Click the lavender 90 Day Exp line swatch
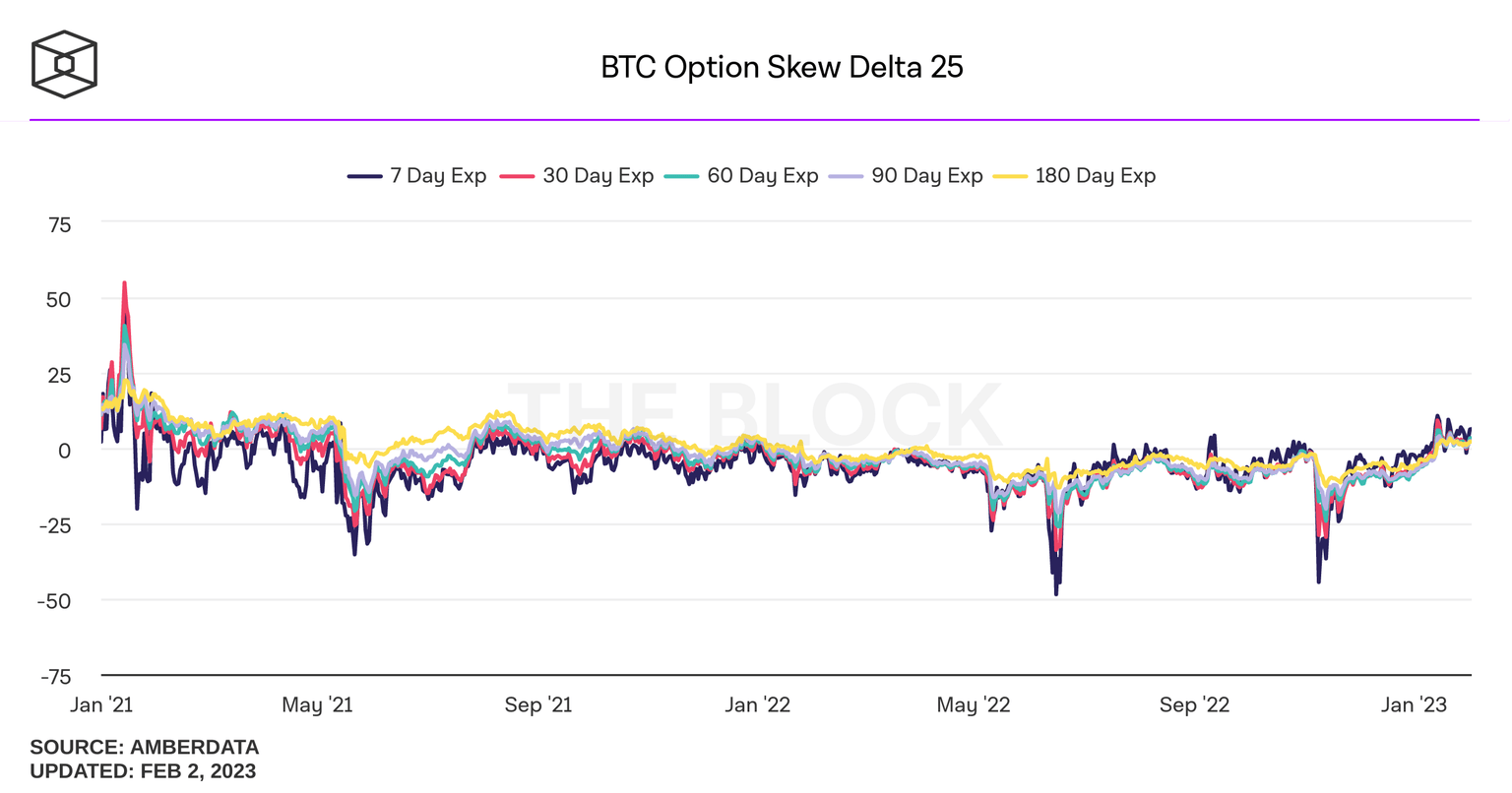The image size is (1512, 793). tap(846, 177)
